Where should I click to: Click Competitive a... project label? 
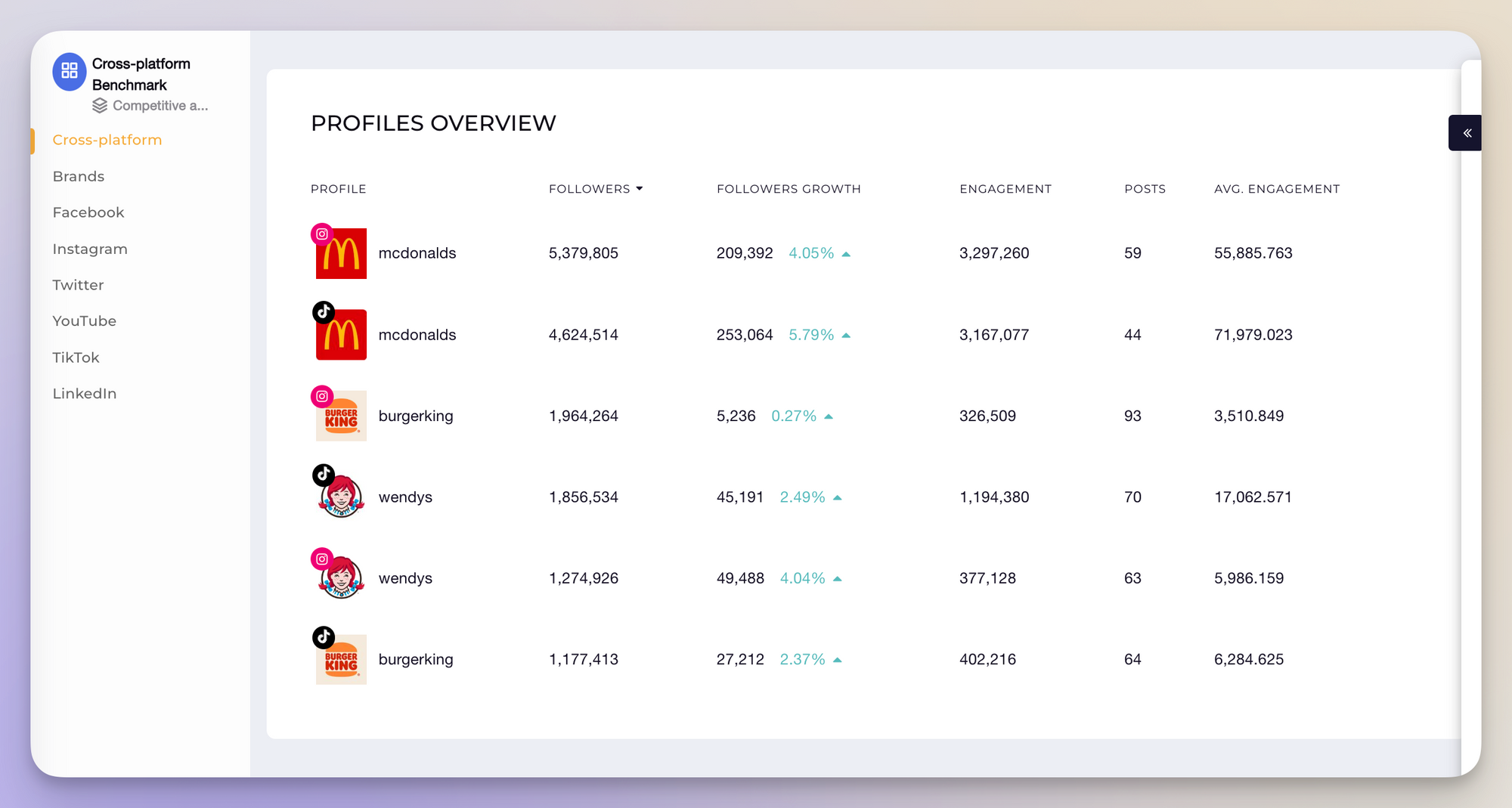pyautogui.click(x=160, y=106)
